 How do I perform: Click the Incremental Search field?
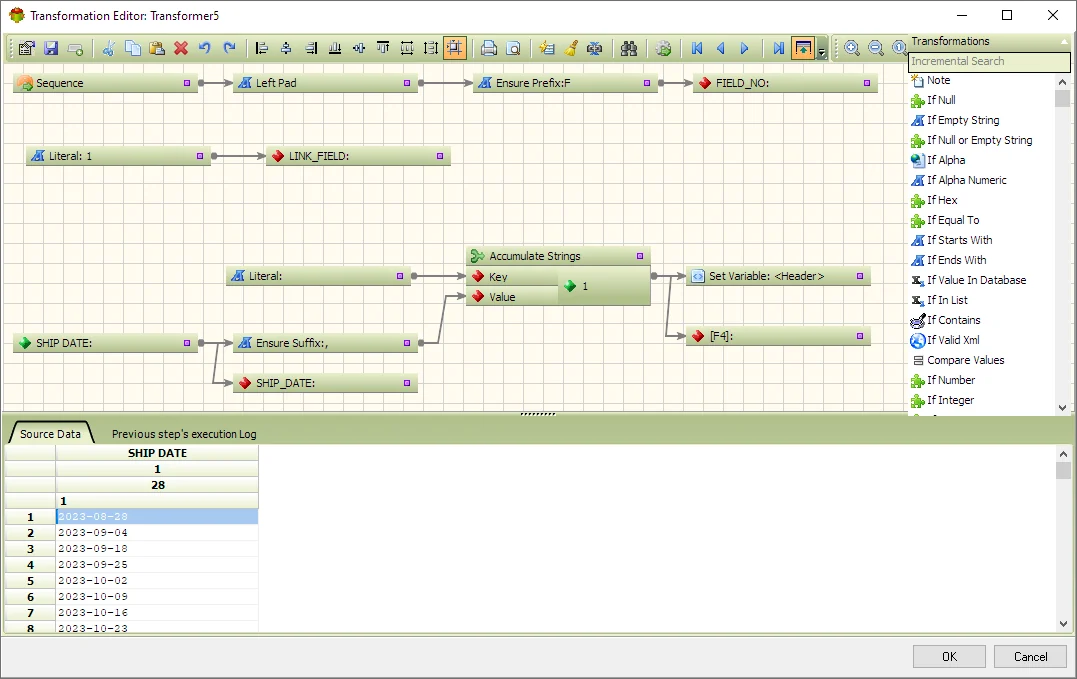(x=989, y=61)
